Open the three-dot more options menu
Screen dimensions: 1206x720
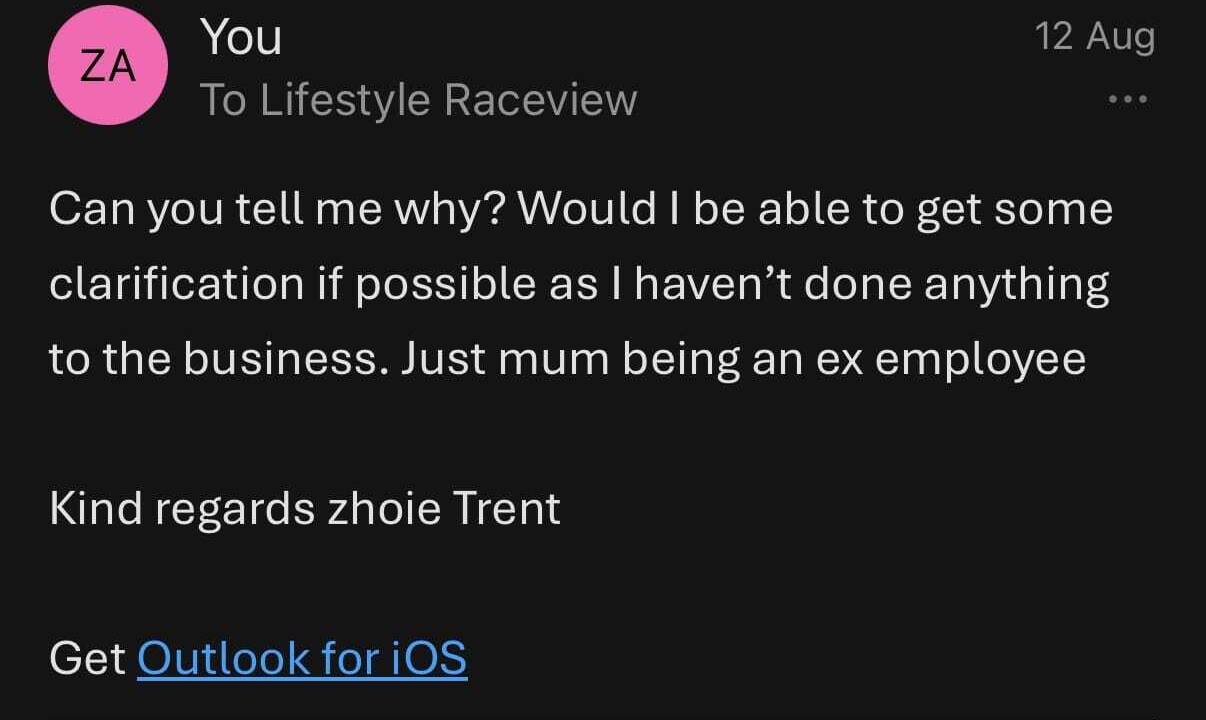tap(1128, 100)
